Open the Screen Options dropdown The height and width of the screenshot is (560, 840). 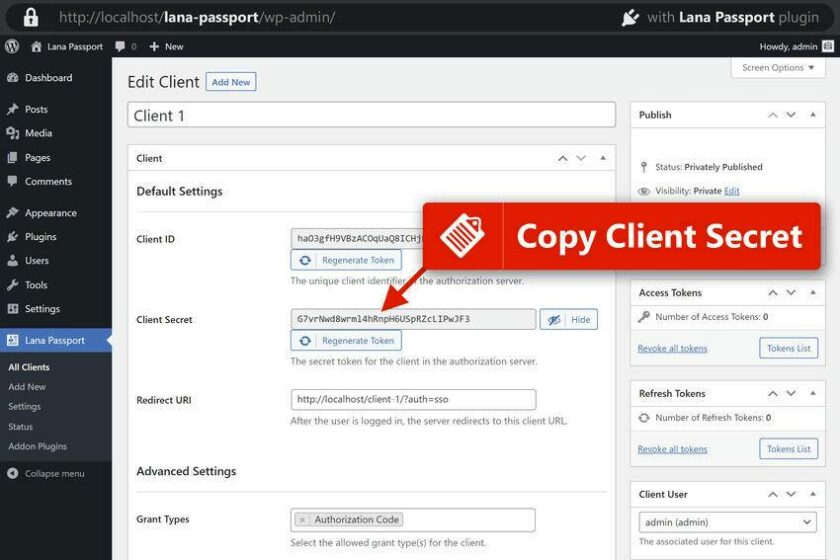click(778, 68)
